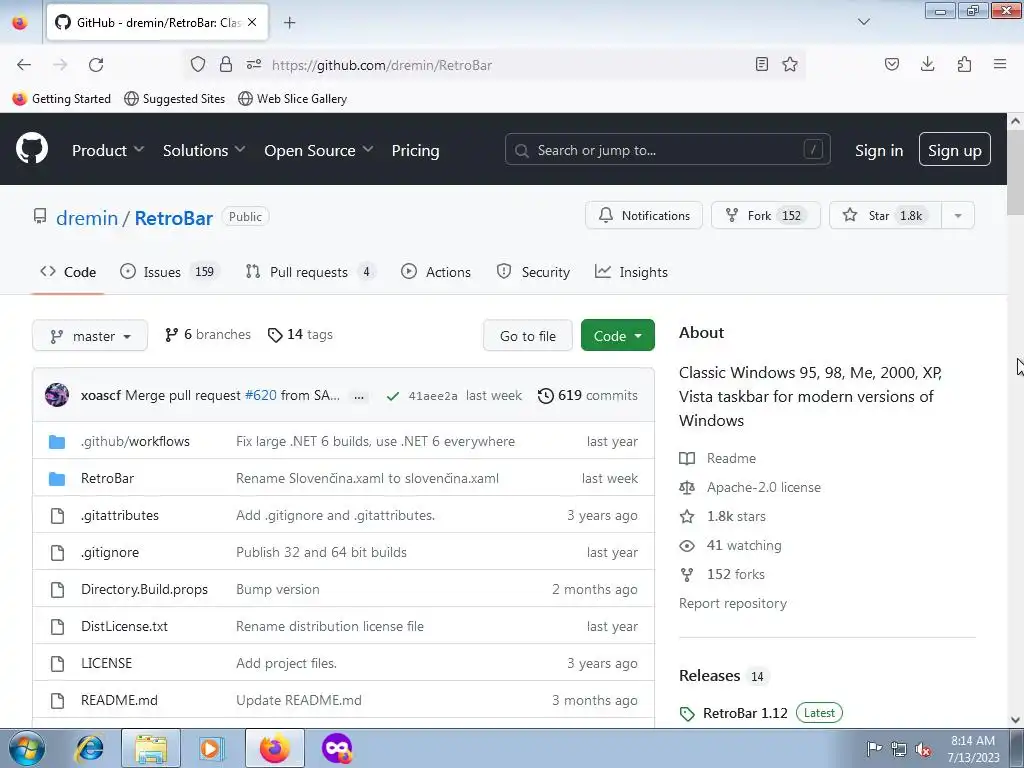This screenshot has width=1024, height=768.
Task: Close the GitHub RetroBar tab
Action: [x=252, y=22]
